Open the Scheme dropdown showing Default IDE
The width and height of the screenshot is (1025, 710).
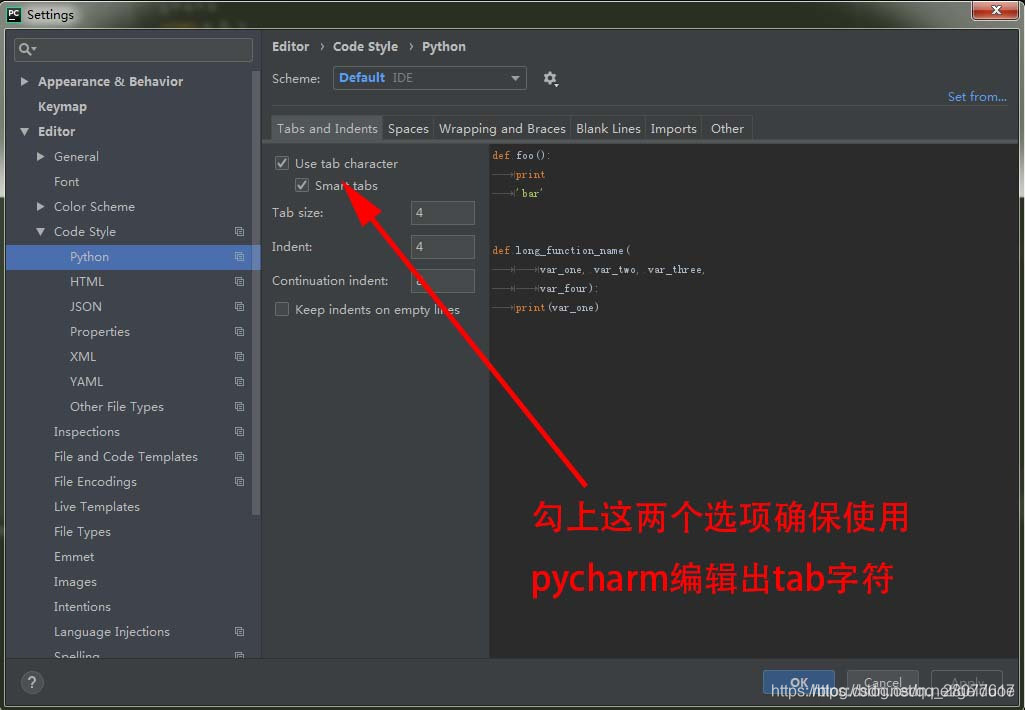(x=429, y=78)
